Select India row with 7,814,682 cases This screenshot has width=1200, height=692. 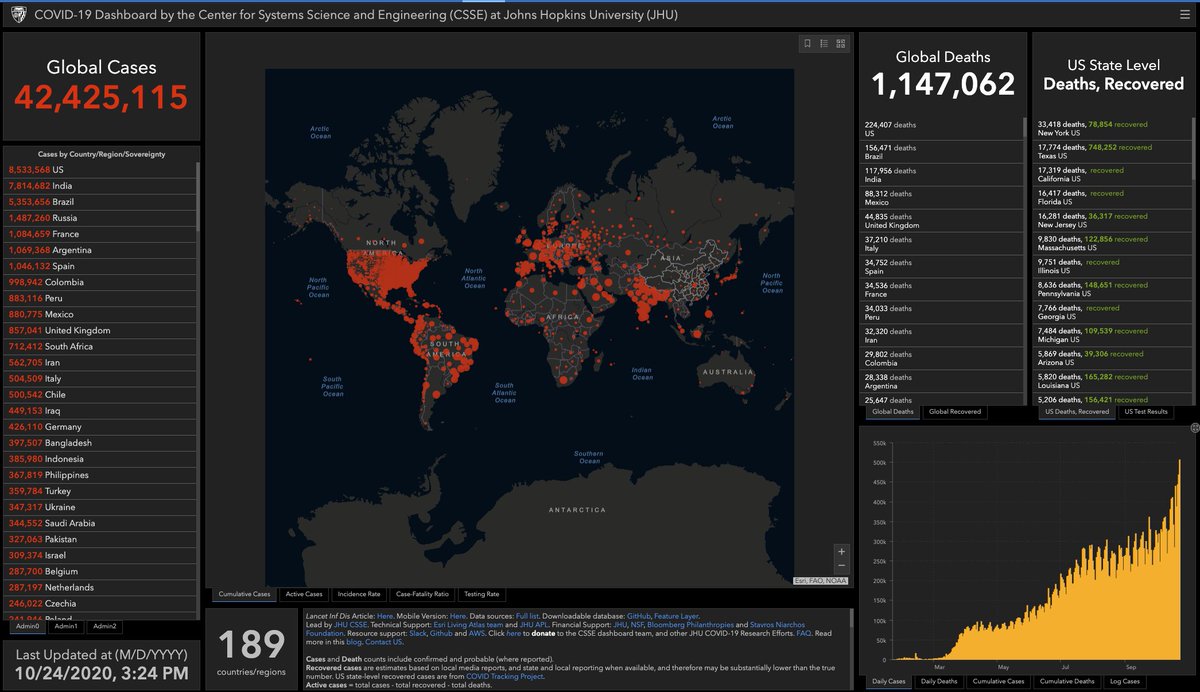click(x=100, y=186)
